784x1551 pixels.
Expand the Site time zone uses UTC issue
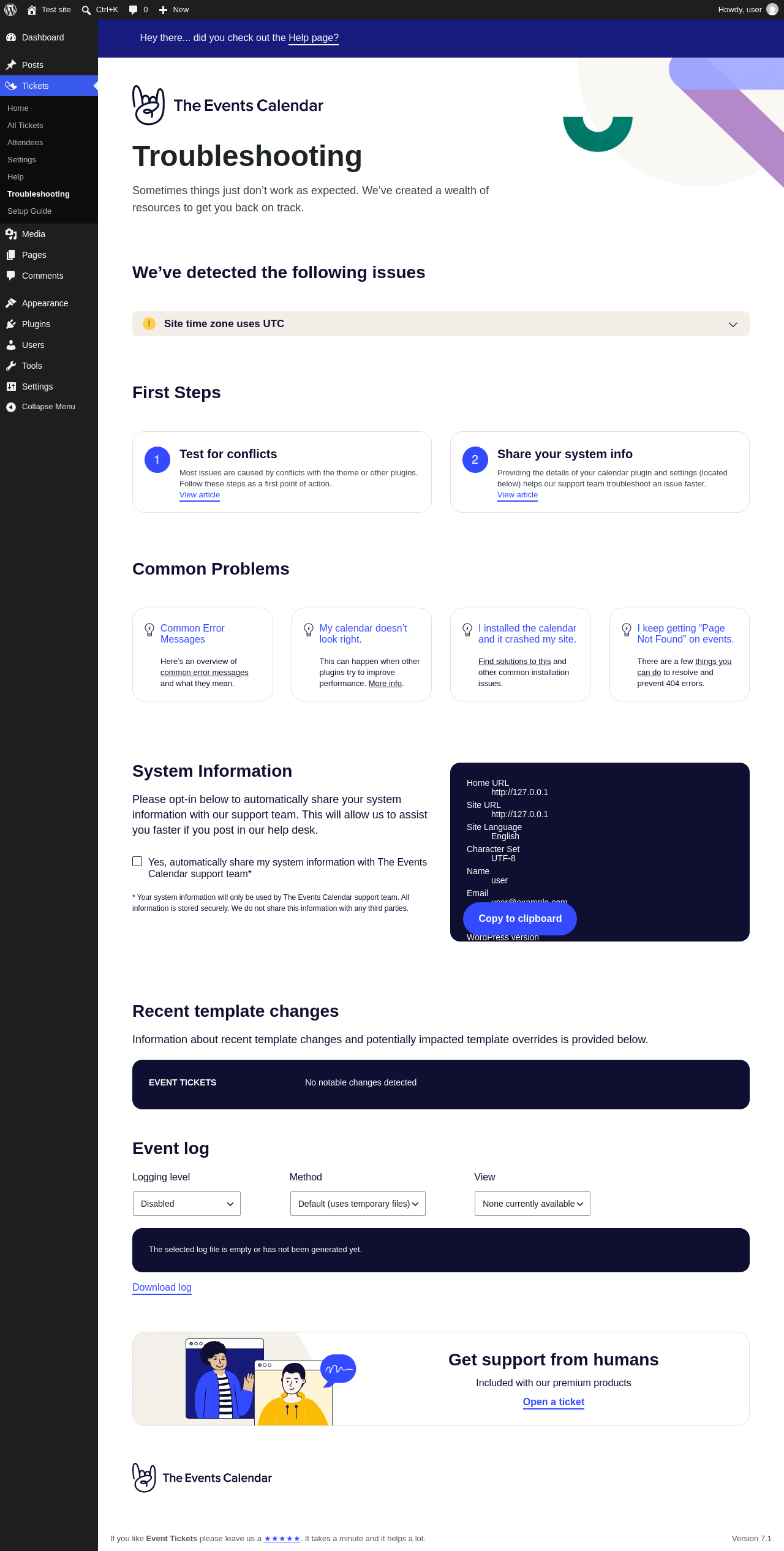441,323
